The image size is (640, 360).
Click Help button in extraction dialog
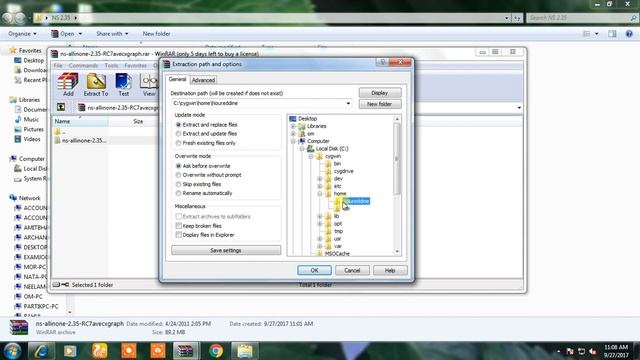pos(390,270)
